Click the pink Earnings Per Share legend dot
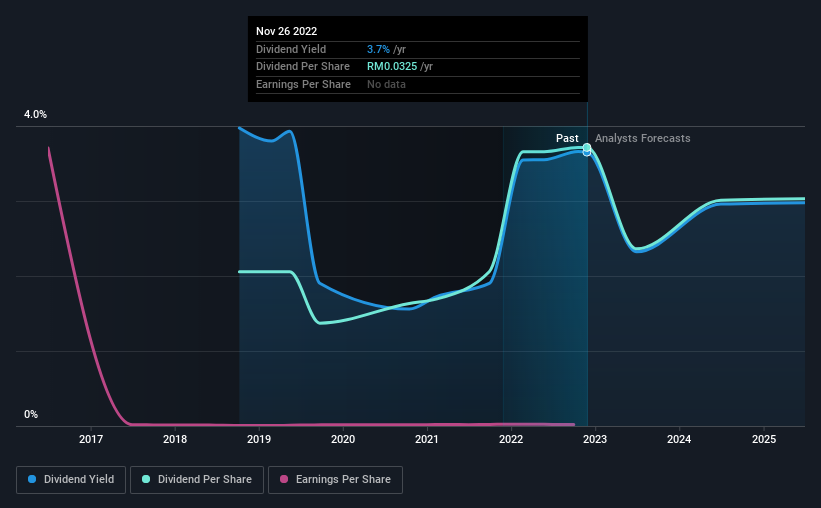The width and height of the screenshot is (821, 508). pos(284,479)
